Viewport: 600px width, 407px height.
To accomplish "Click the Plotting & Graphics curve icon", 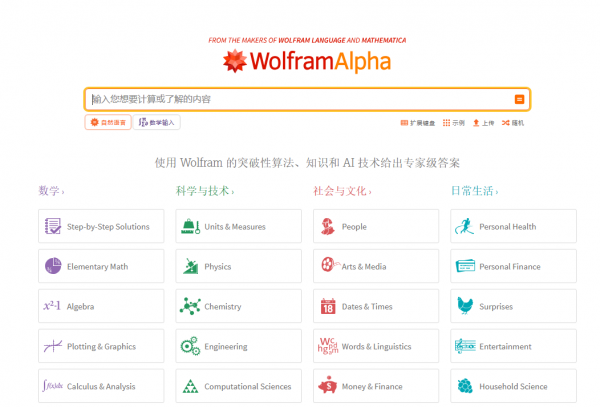I will (x=53, y=346).
